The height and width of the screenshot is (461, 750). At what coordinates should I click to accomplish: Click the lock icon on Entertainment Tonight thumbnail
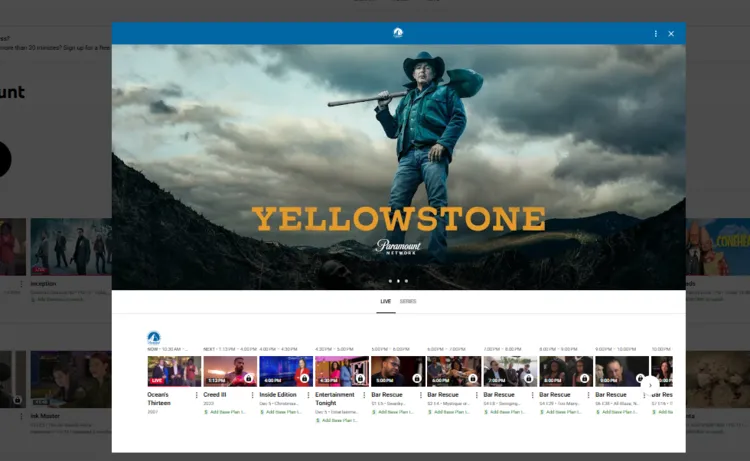coord(361,379)
